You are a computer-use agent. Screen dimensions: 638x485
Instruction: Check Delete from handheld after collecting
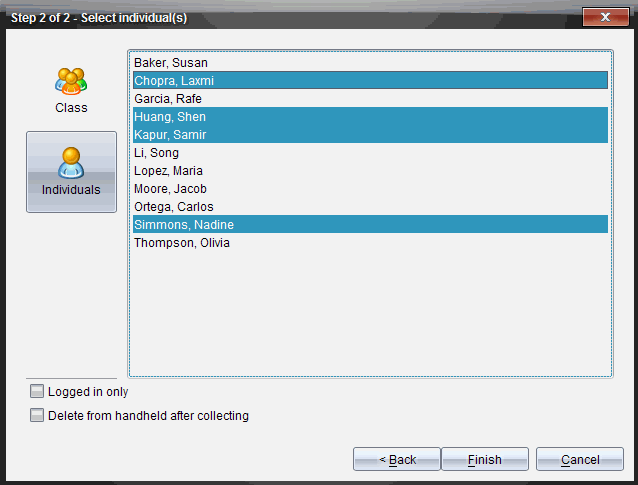tap(37, 416)
